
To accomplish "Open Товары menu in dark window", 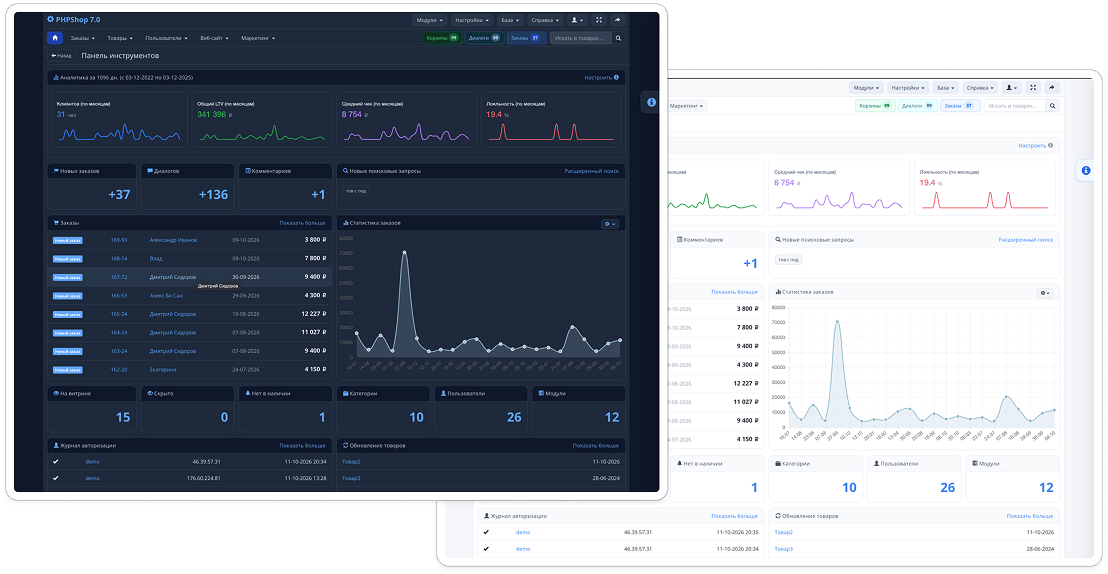I will coord(122,38).
